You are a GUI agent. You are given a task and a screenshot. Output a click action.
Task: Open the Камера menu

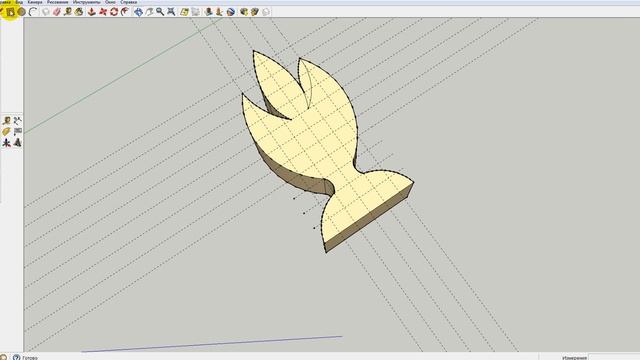(35, 2)
